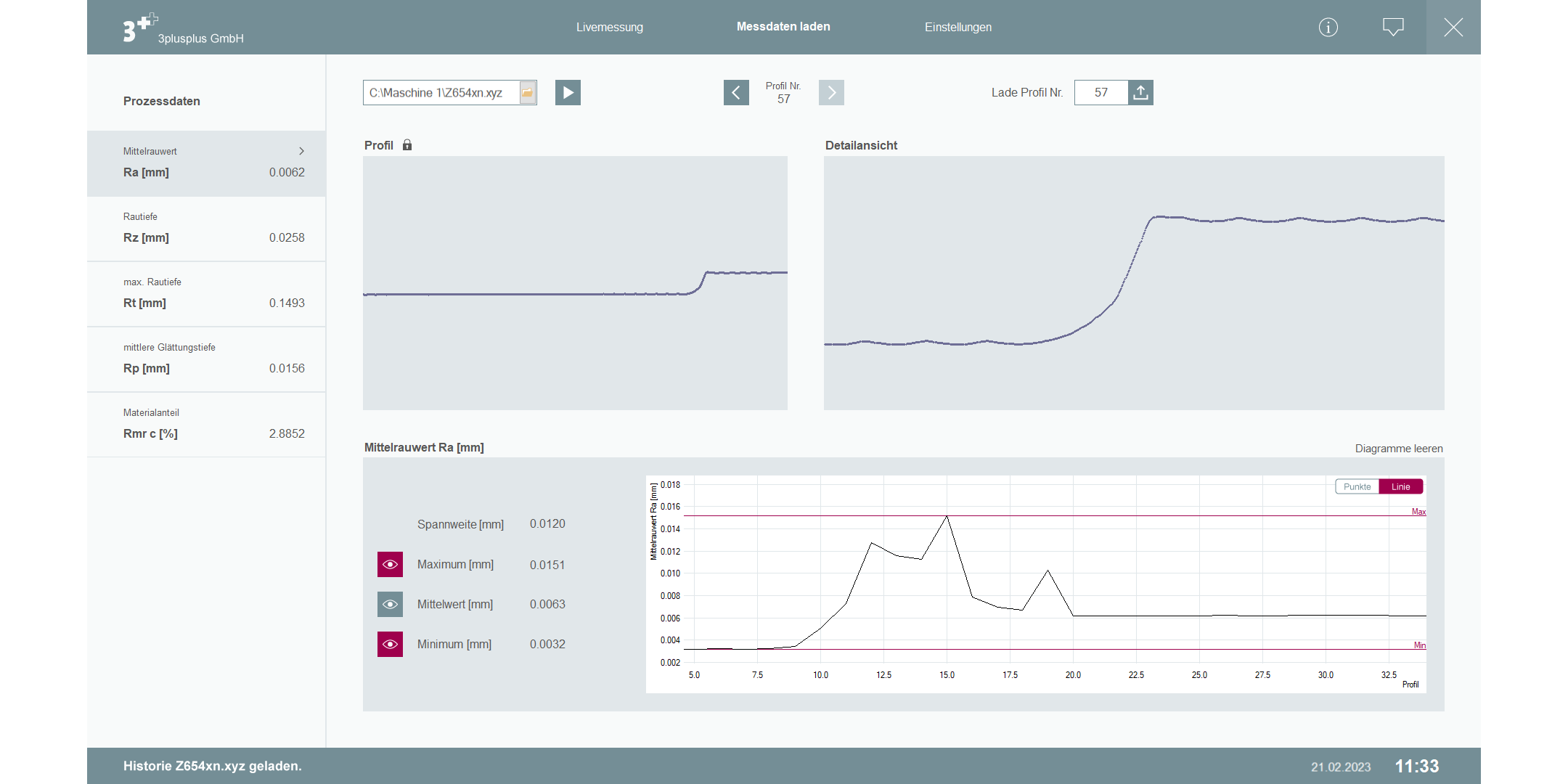Click the Mittelwert value 0.0063
This screenshot has width=1568, height=784.
click(547, 604)
